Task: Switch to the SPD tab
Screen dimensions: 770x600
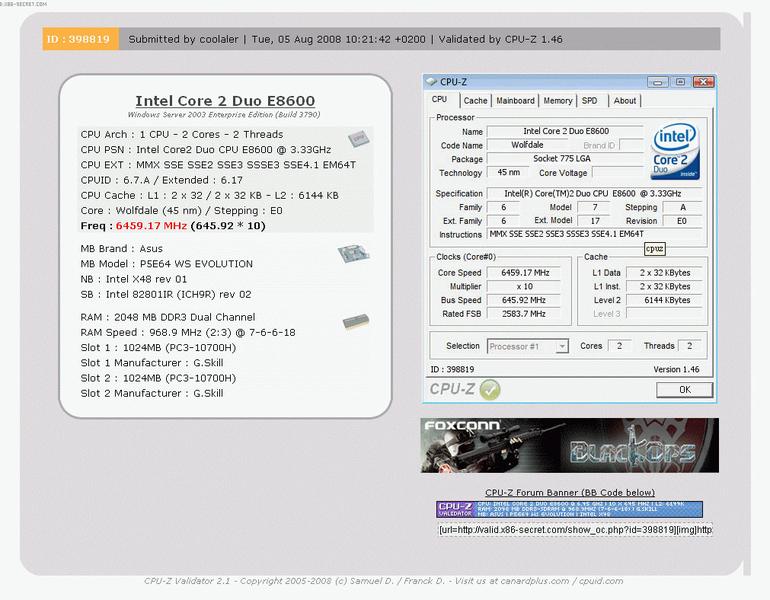Action: click(589, 101)
